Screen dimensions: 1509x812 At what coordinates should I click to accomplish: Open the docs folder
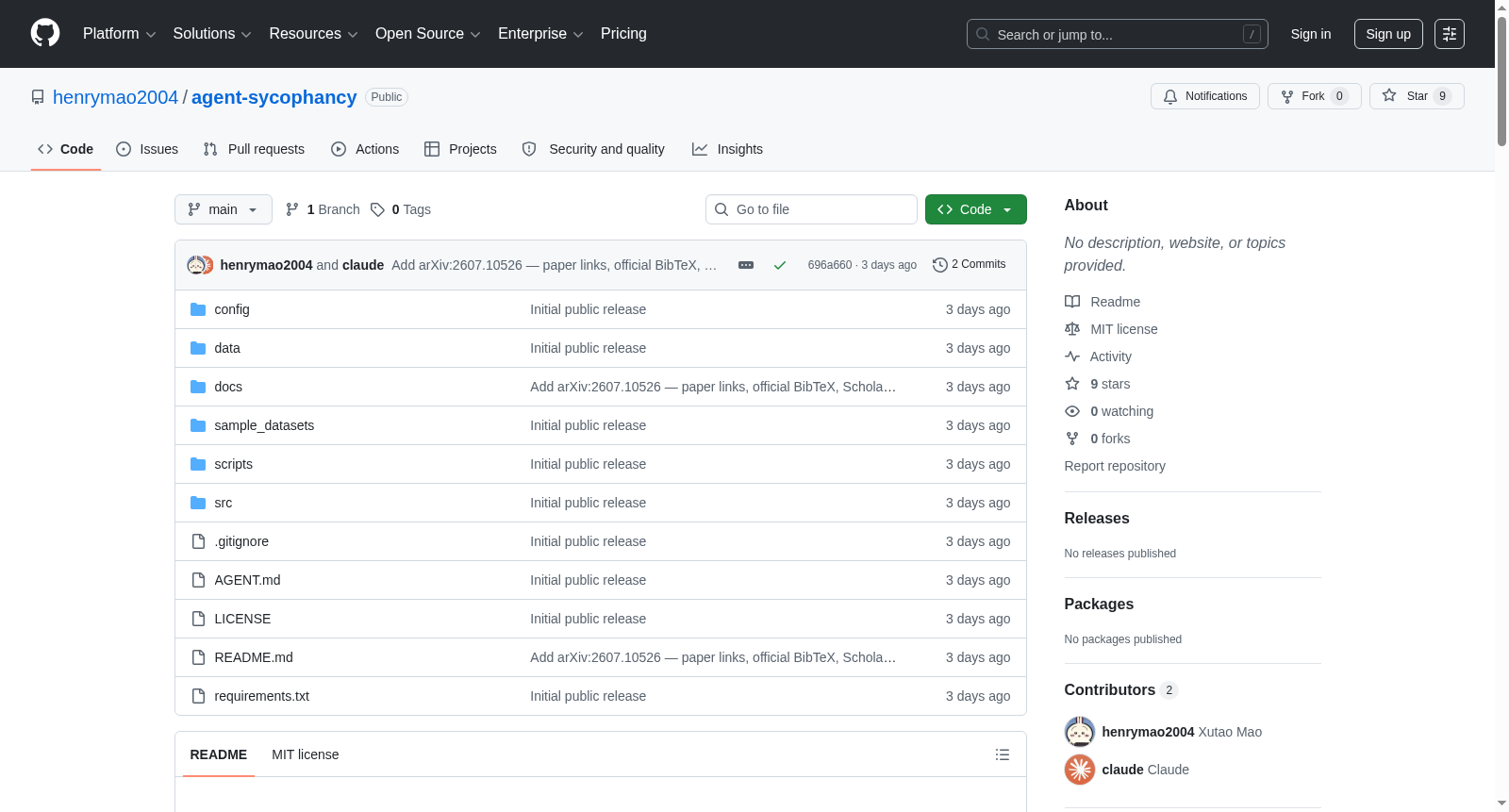[228, 387]
